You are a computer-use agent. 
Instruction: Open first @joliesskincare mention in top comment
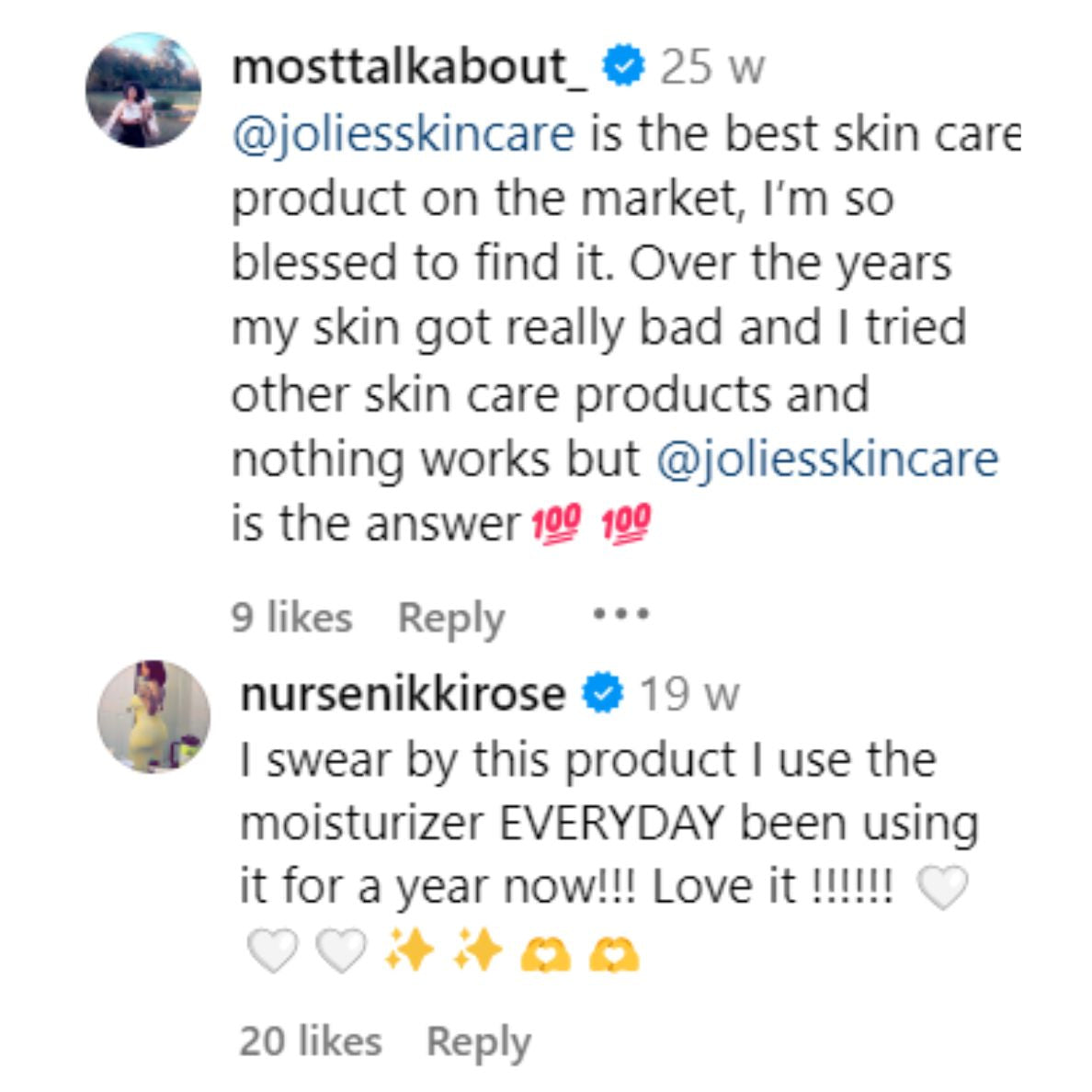(404, 133)
